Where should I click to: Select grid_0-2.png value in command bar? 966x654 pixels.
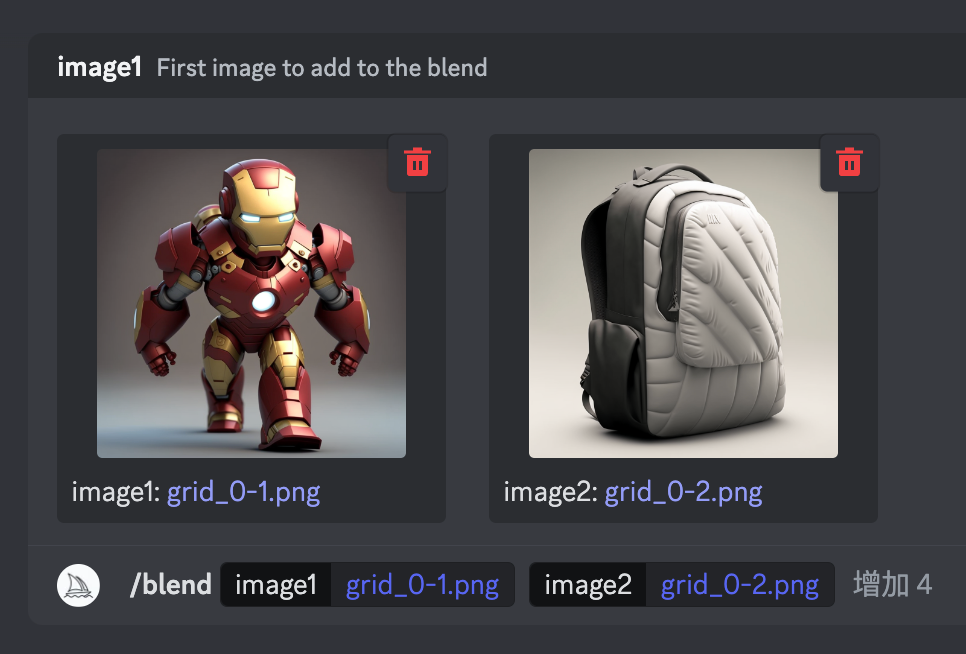(740, 584)
